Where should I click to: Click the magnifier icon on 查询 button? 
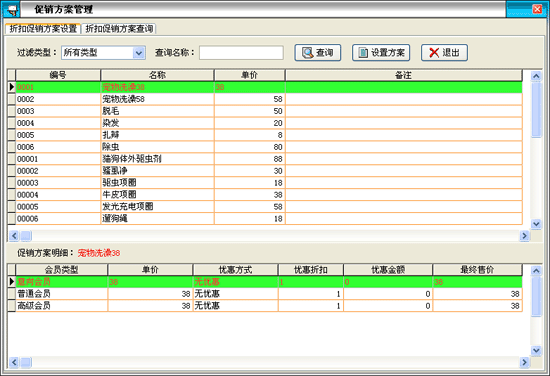[x=308, y=53]
